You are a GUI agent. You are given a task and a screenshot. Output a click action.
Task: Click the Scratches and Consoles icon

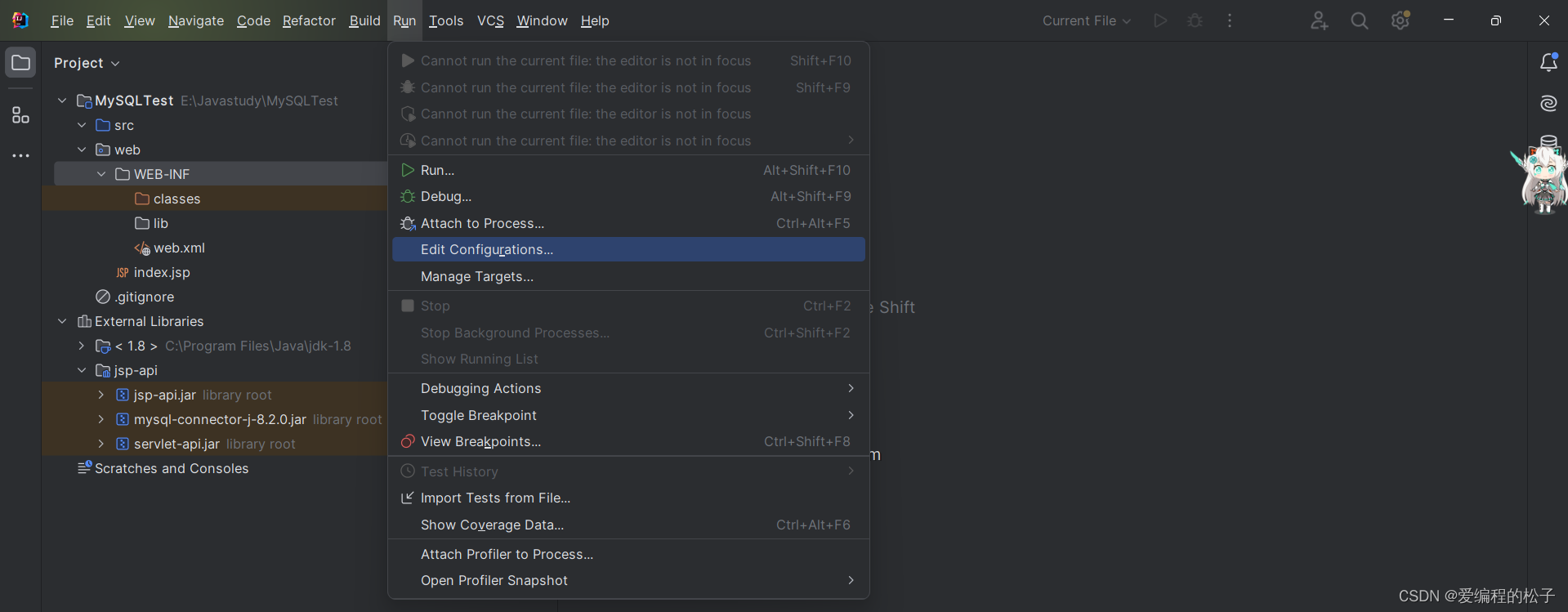84,467
